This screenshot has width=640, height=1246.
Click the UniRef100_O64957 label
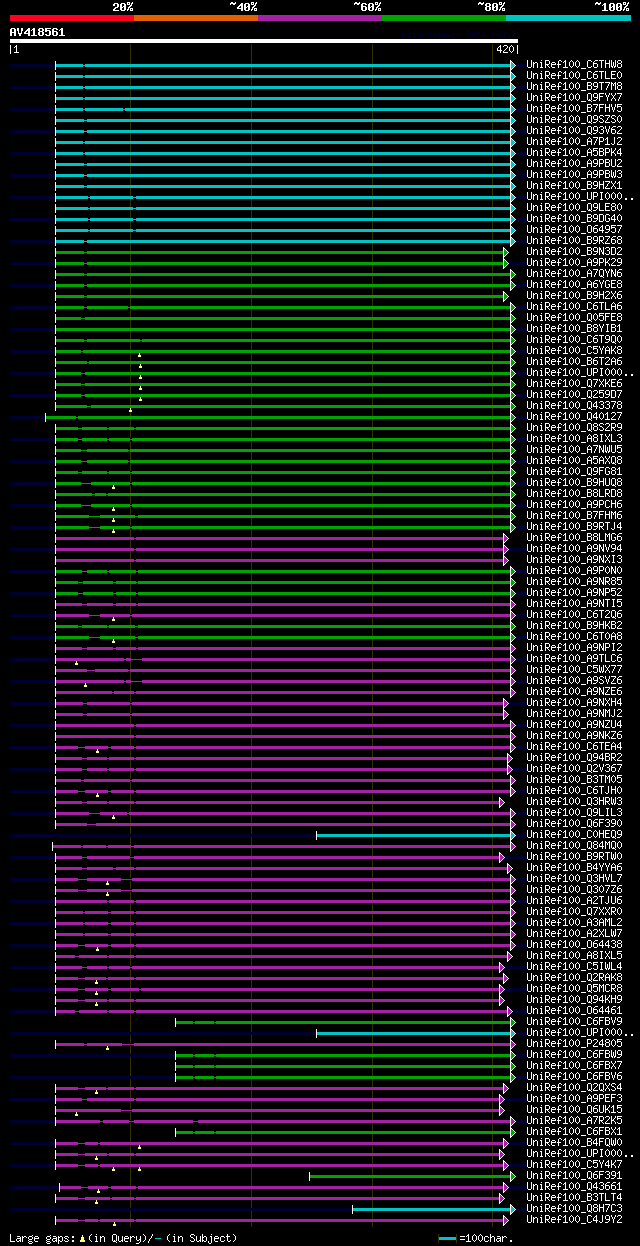pos(574,230)
